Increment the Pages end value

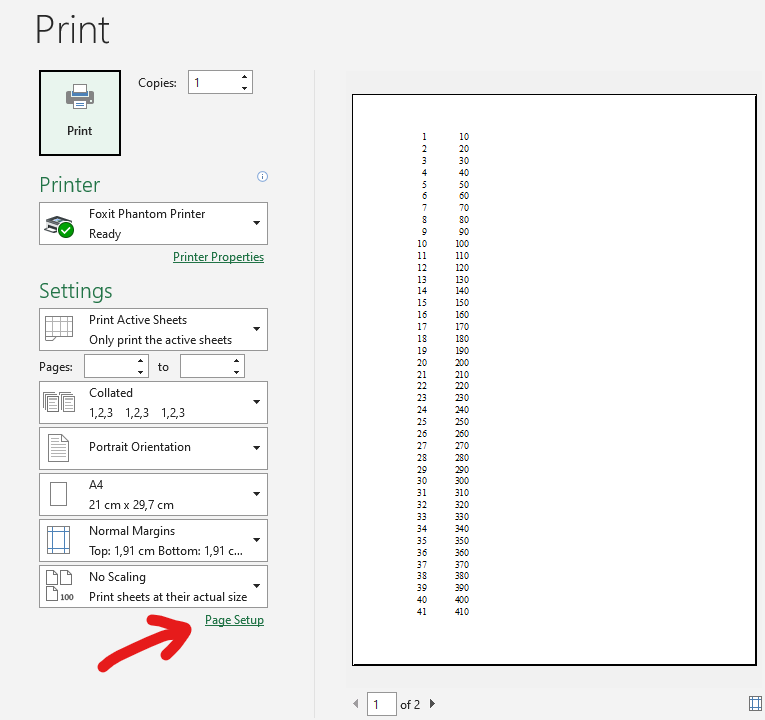pos(237,361)
